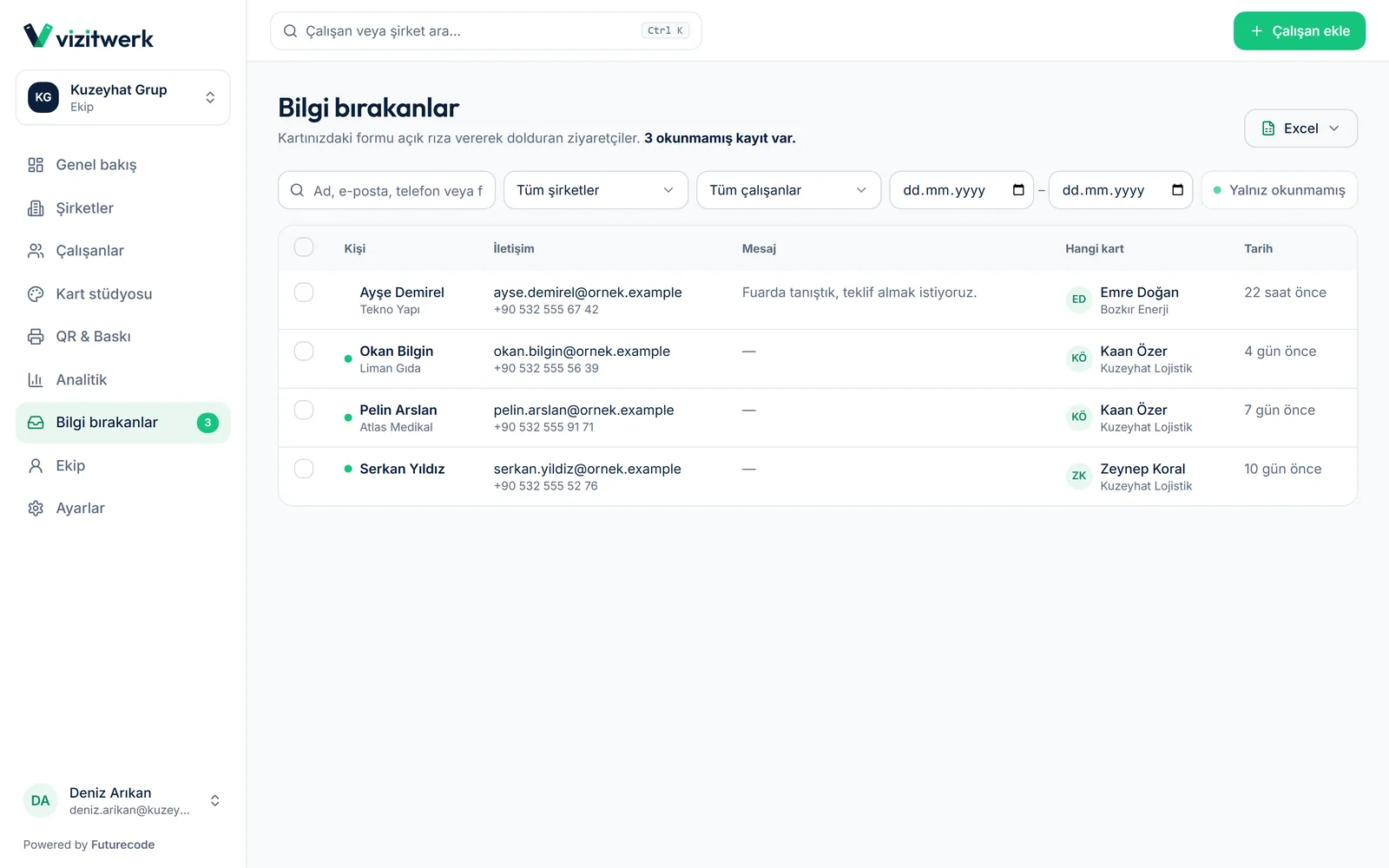
Task: Expand the Kuzeyhat Grup workspace switcher
Action: pos(122,97)
